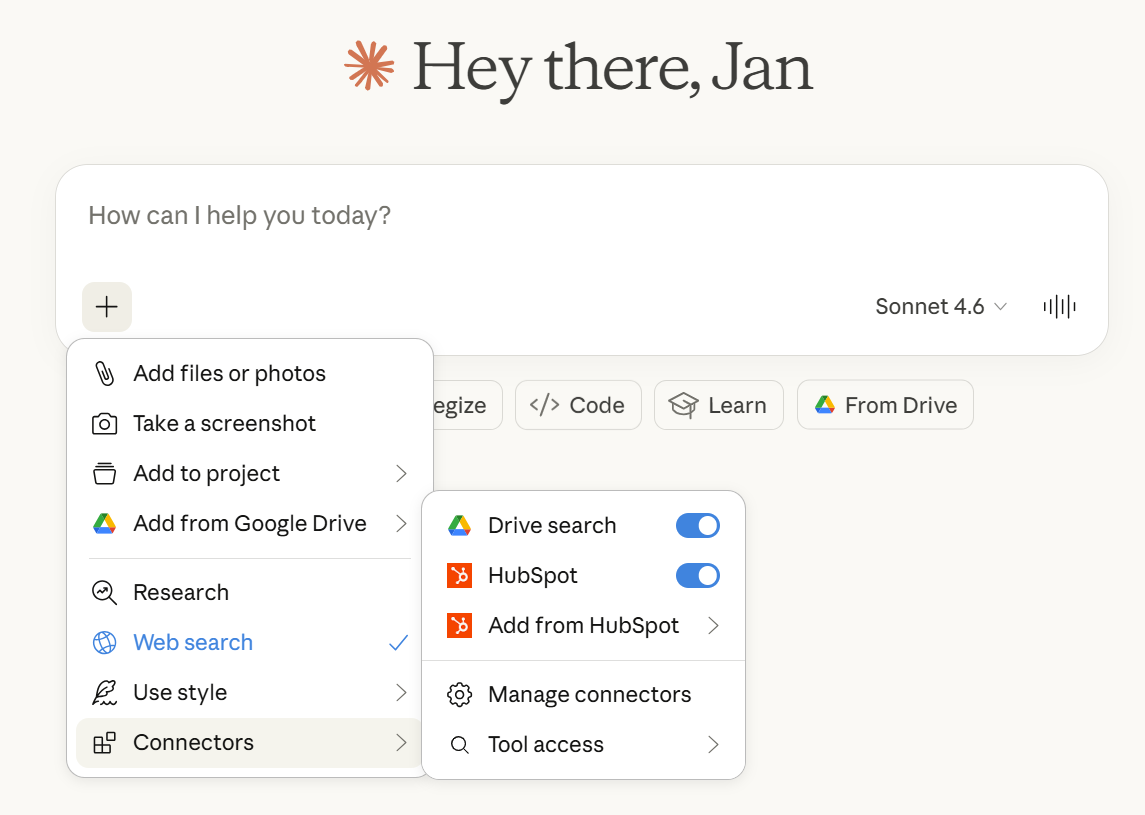
Task: Click the voice mode waveform icon
Action: click(1059, 307)
